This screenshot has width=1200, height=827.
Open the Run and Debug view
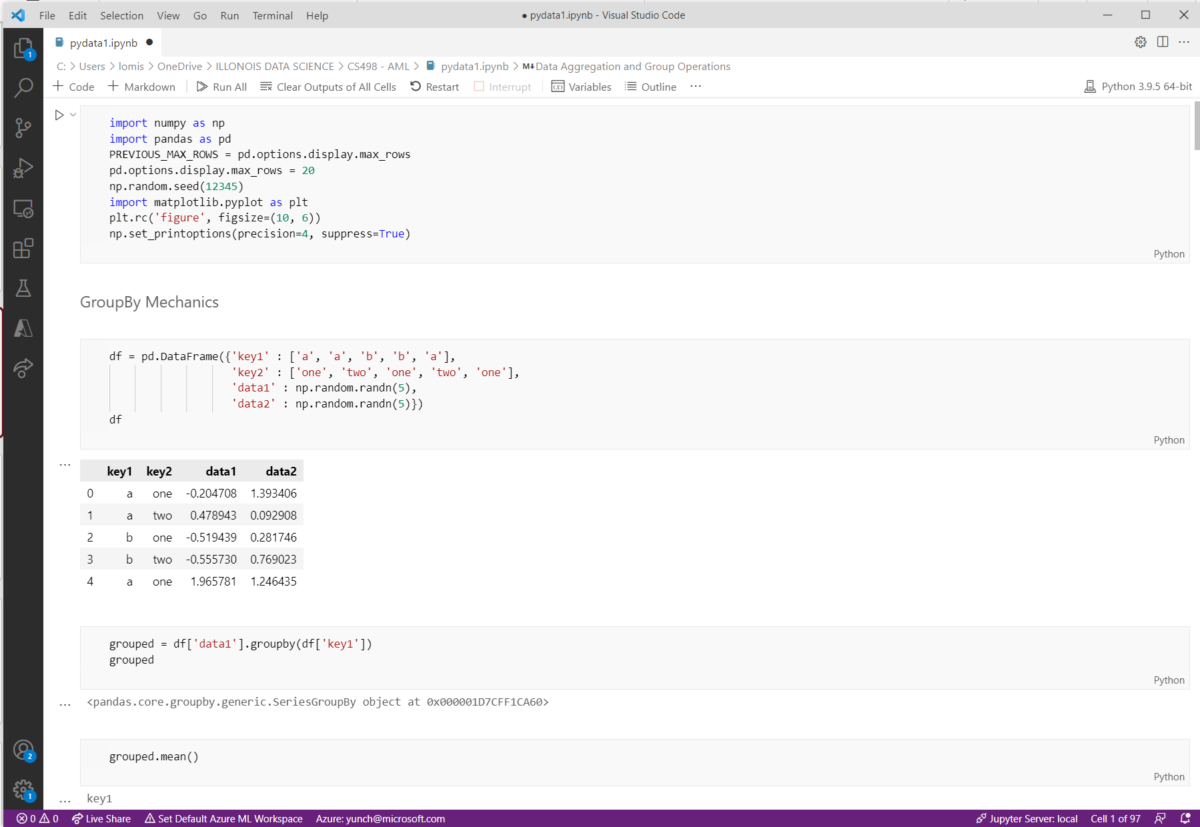22,168
